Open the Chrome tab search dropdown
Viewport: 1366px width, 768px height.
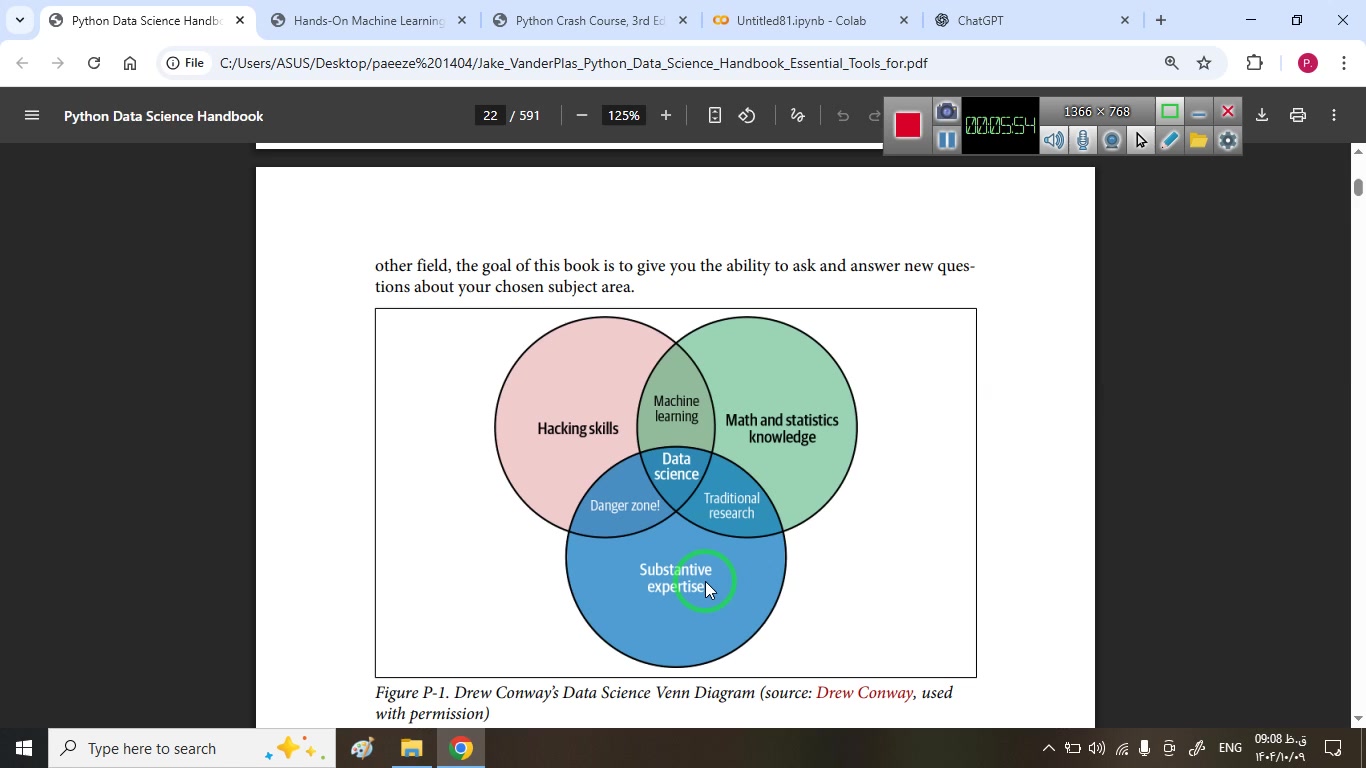(19, 20)
